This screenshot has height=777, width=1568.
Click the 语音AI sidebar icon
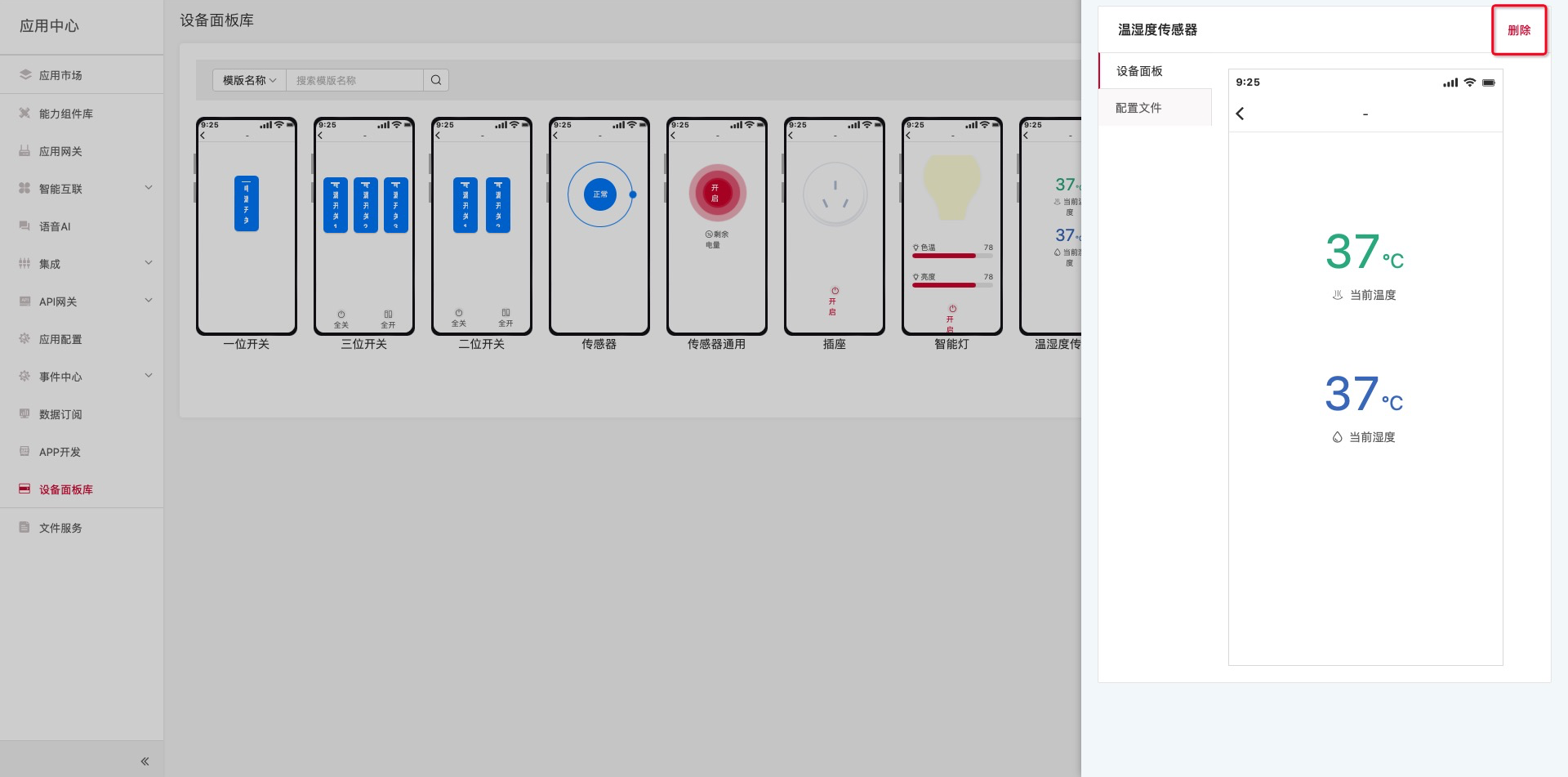point(25,226)
